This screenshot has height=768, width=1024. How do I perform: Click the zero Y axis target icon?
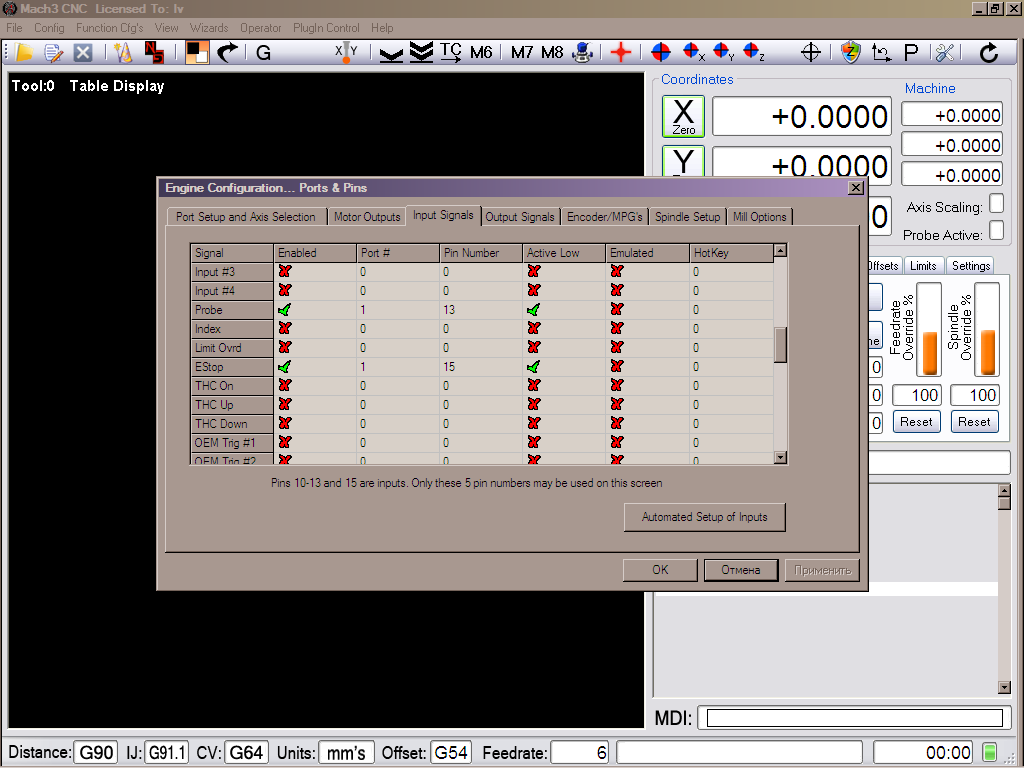coord(723,52)
